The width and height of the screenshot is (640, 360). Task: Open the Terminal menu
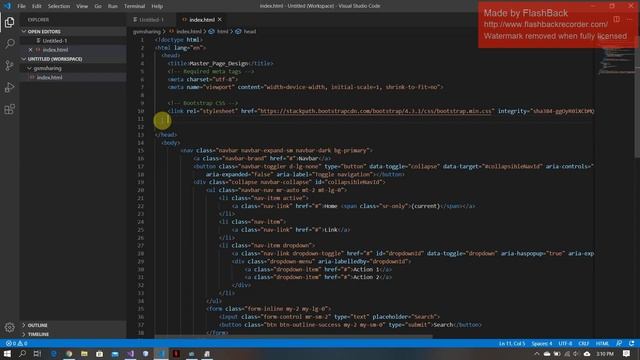tap(135, 6)
